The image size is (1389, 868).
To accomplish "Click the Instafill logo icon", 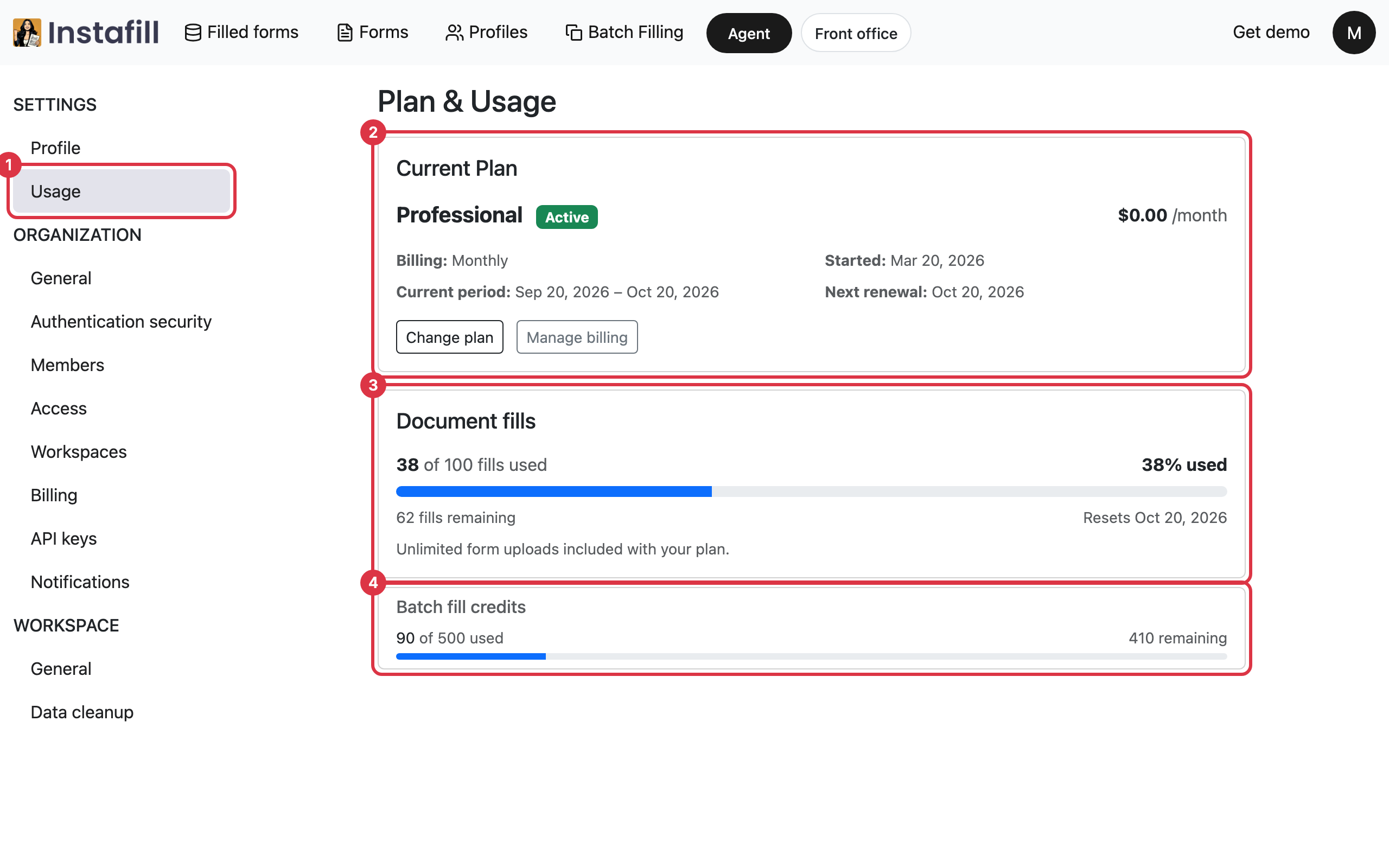I will click(x=27, y=32).
